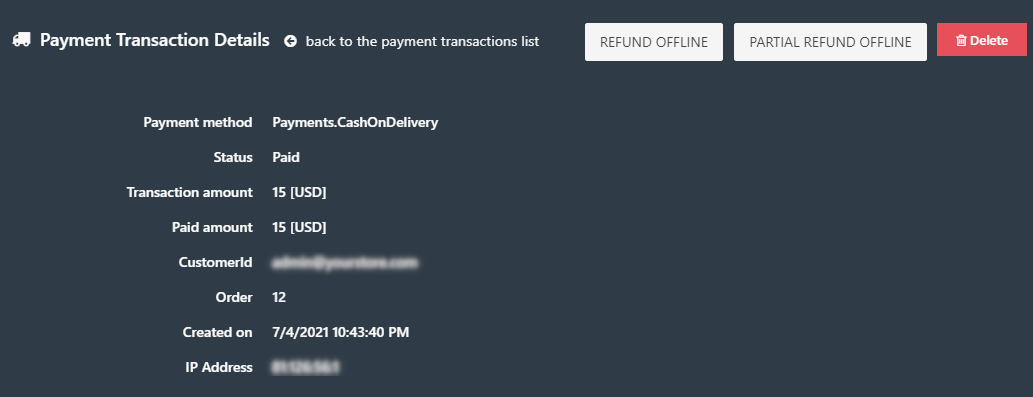Click the trash can icon on Delete
Viewport: 1033px width, 397px height.
(961, 40)
